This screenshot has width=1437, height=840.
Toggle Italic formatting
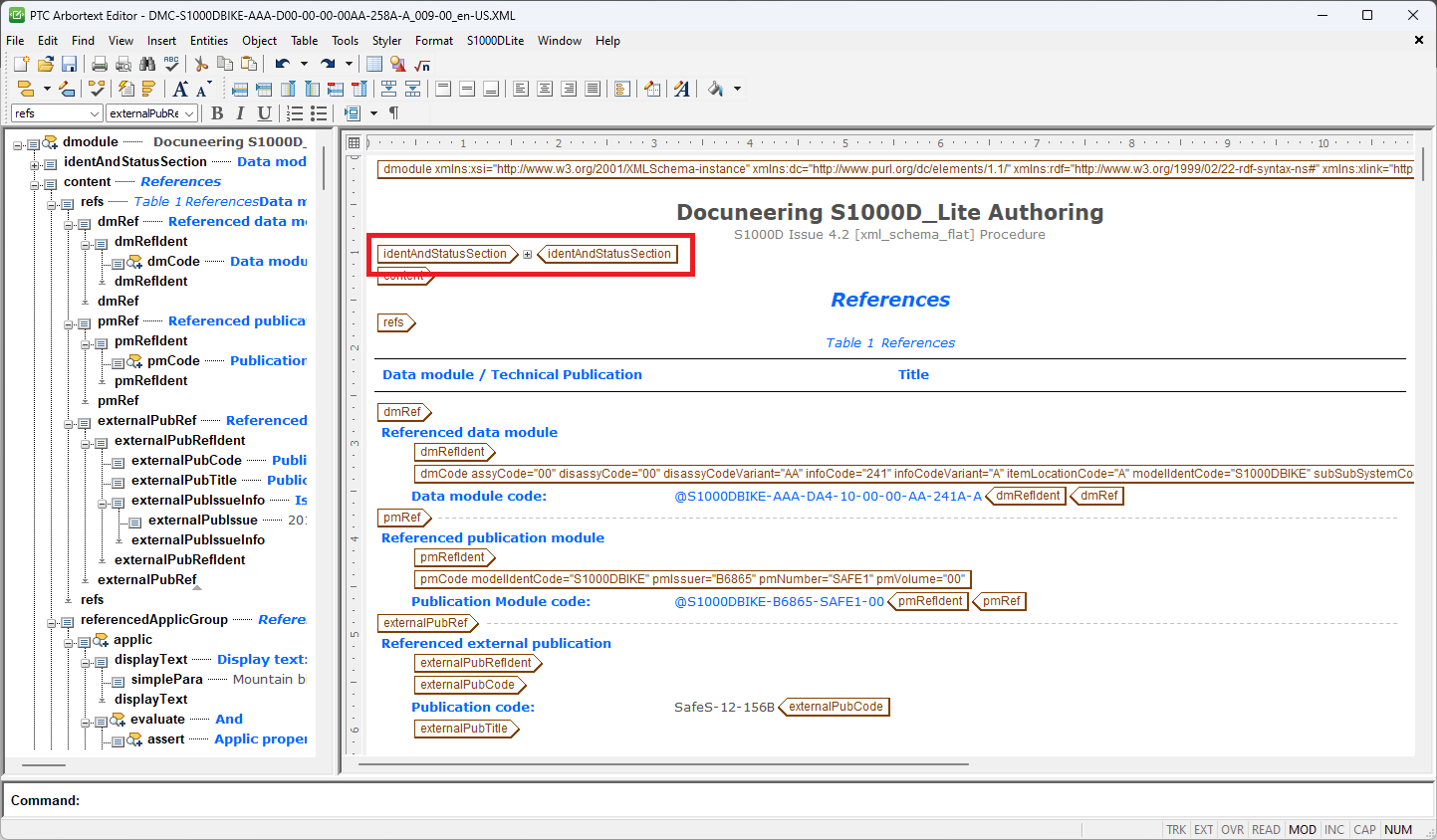click(x=240, y=113)
